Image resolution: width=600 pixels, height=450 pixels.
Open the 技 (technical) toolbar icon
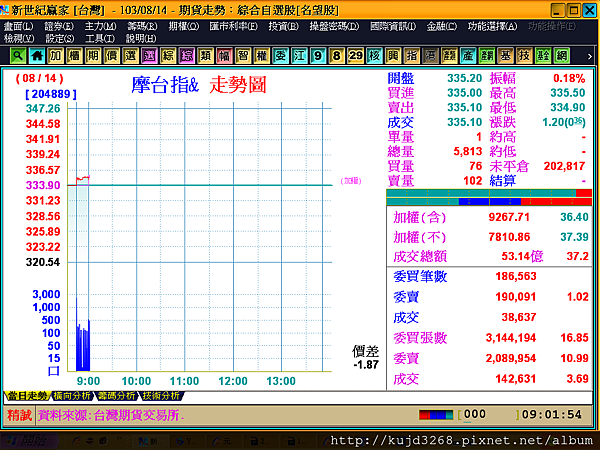click(524, 56)
